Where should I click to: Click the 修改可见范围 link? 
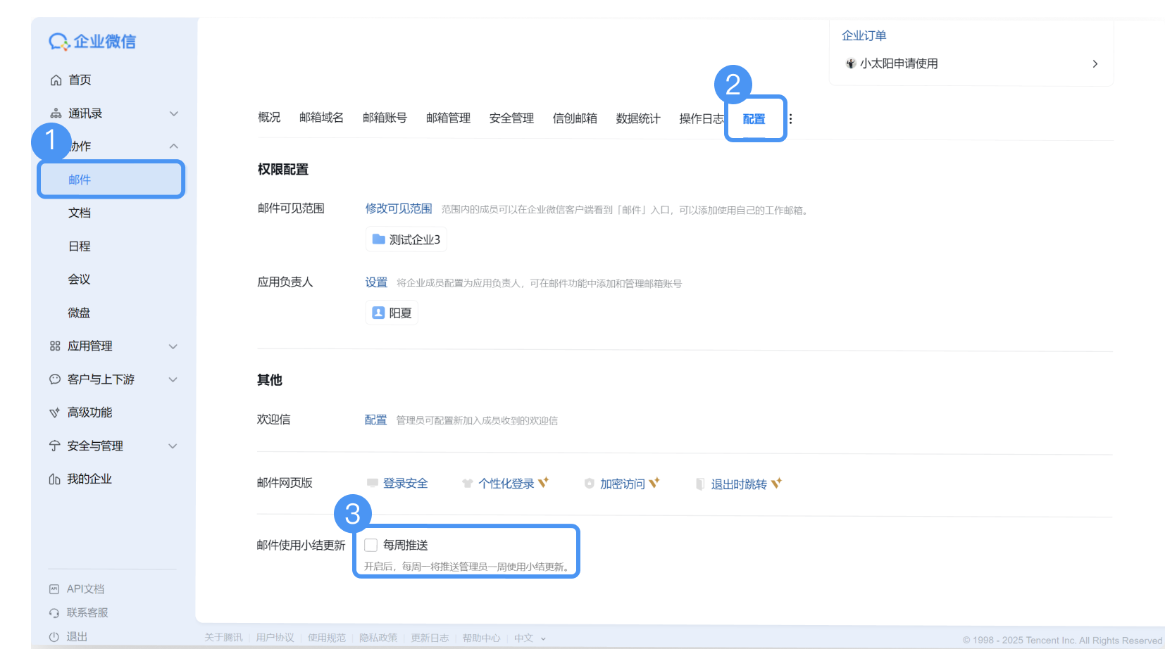[x=398, y=209]
